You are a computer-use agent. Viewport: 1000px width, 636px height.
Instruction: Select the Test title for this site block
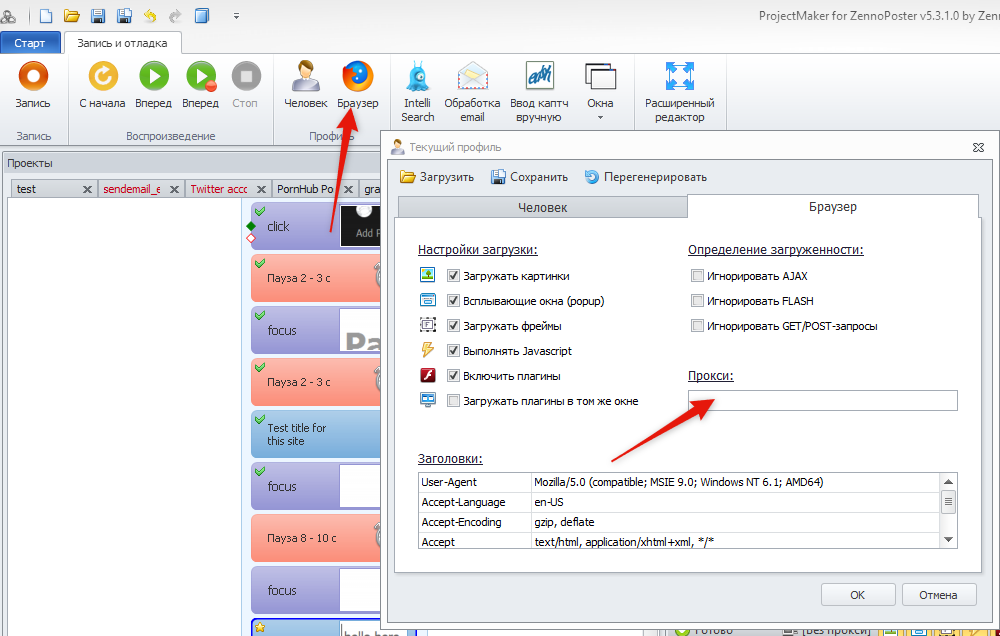(316, 434)
